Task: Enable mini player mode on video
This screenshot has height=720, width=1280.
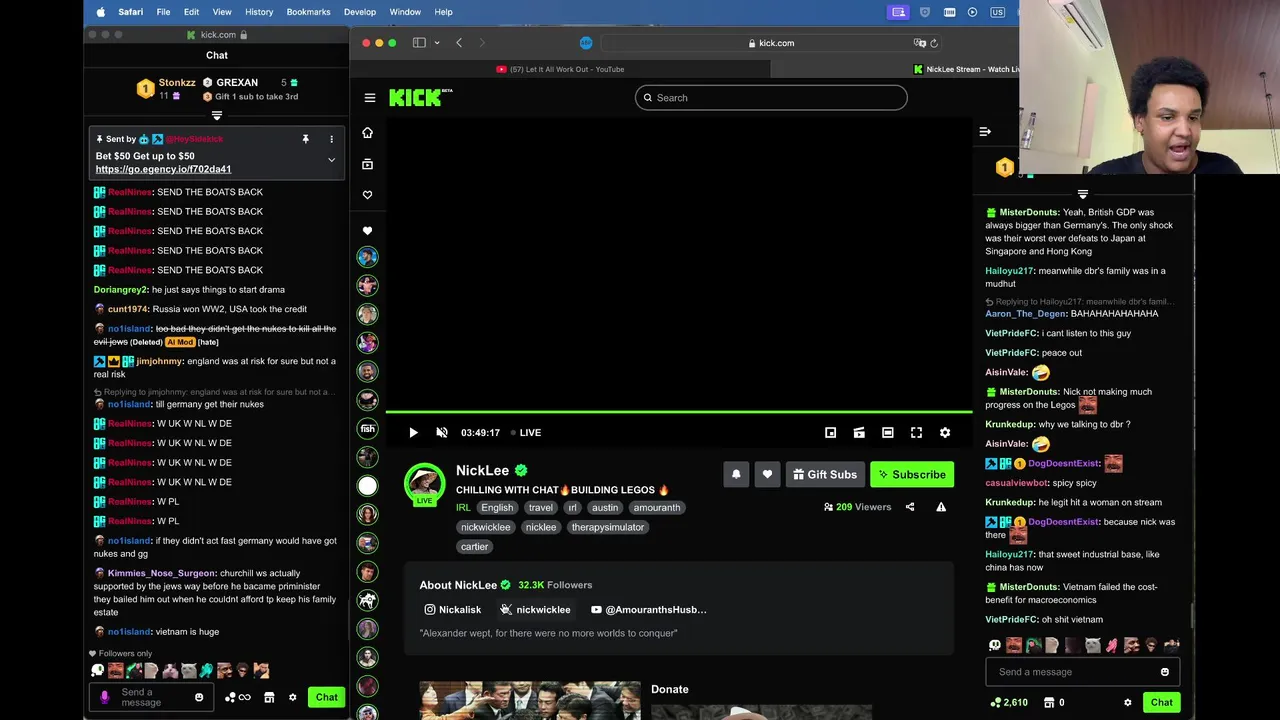Action: (x=830, y=433)
